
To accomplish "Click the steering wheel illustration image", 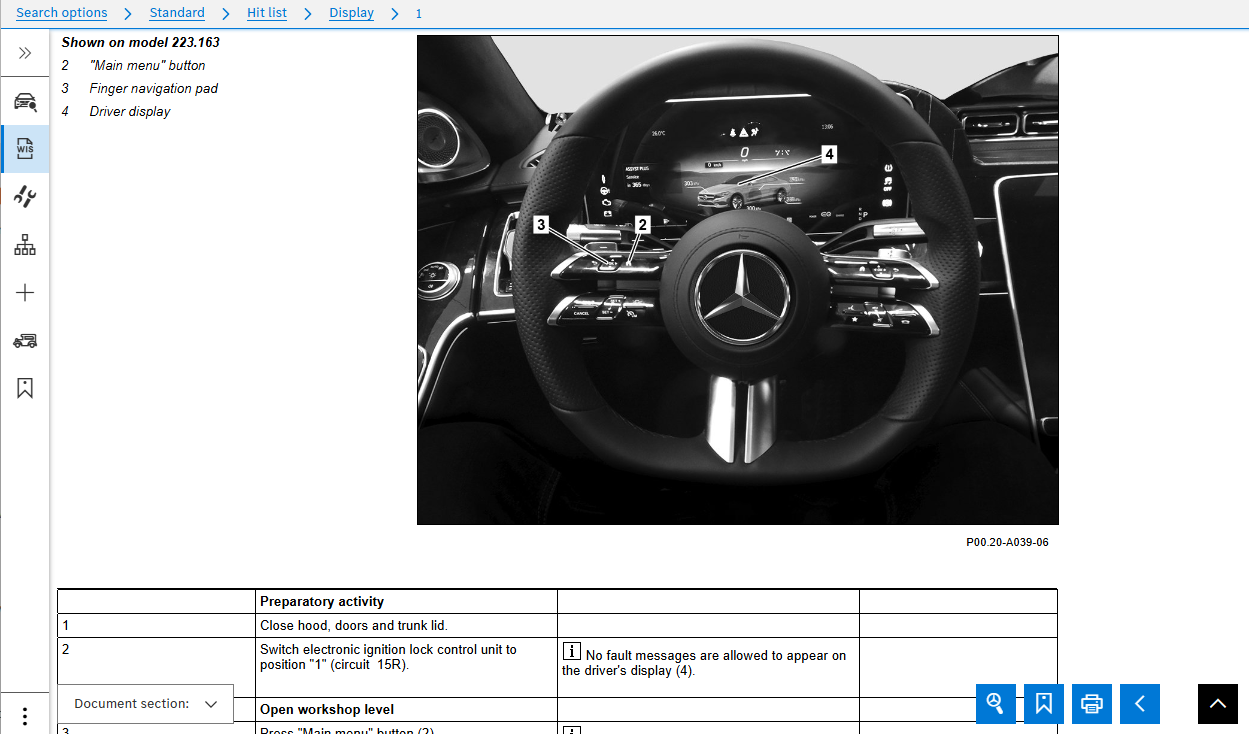I will pos(738,280).
